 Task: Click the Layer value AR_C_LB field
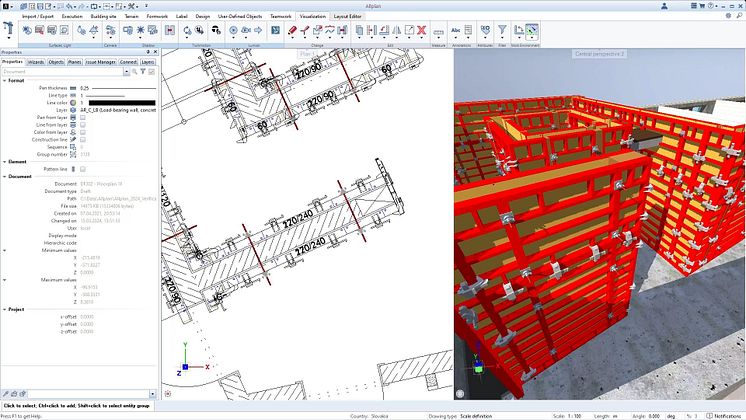pyautogui.click(x=118, y=110)
